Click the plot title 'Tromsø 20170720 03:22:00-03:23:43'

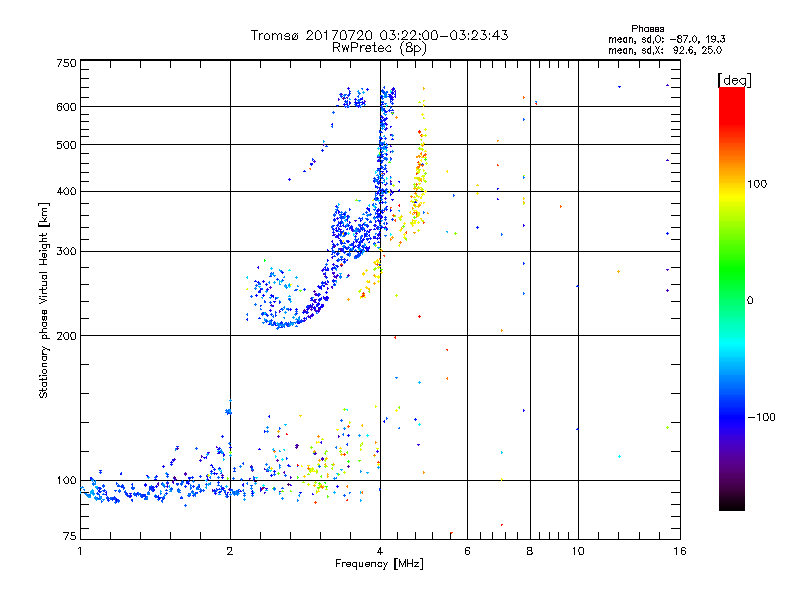379,35
